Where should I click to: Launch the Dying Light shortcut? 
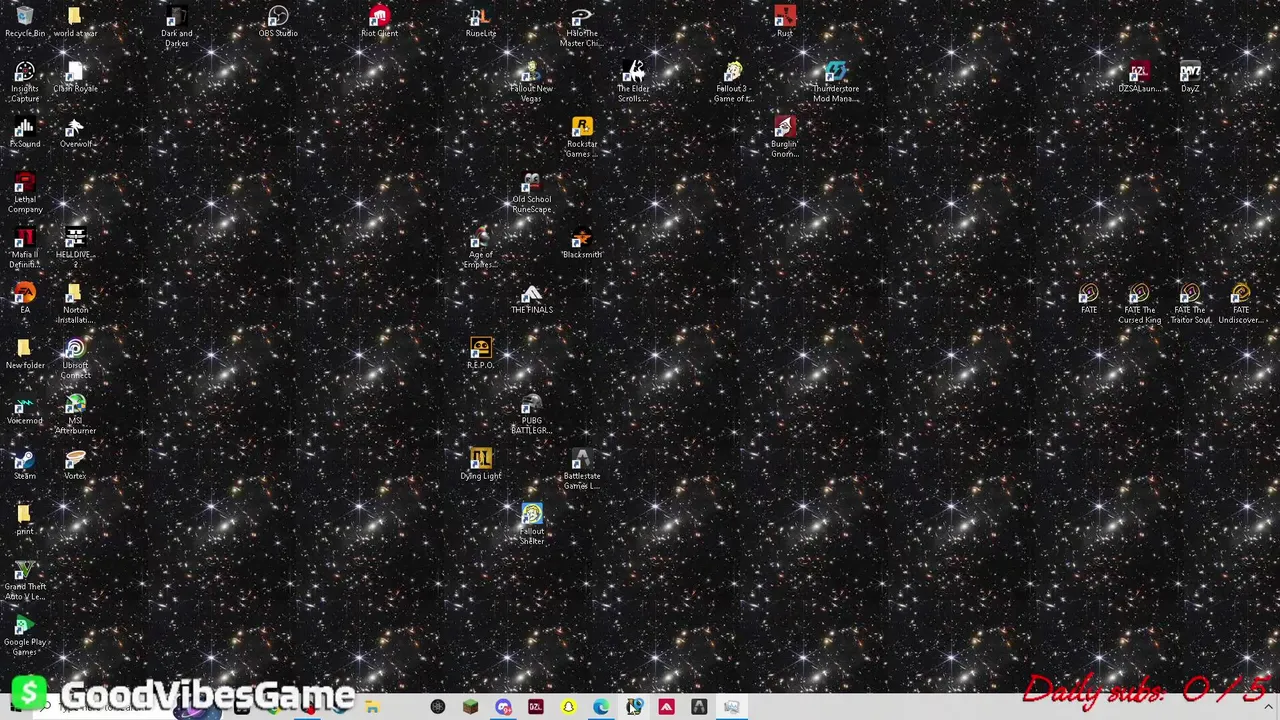[x=481, y=464]
